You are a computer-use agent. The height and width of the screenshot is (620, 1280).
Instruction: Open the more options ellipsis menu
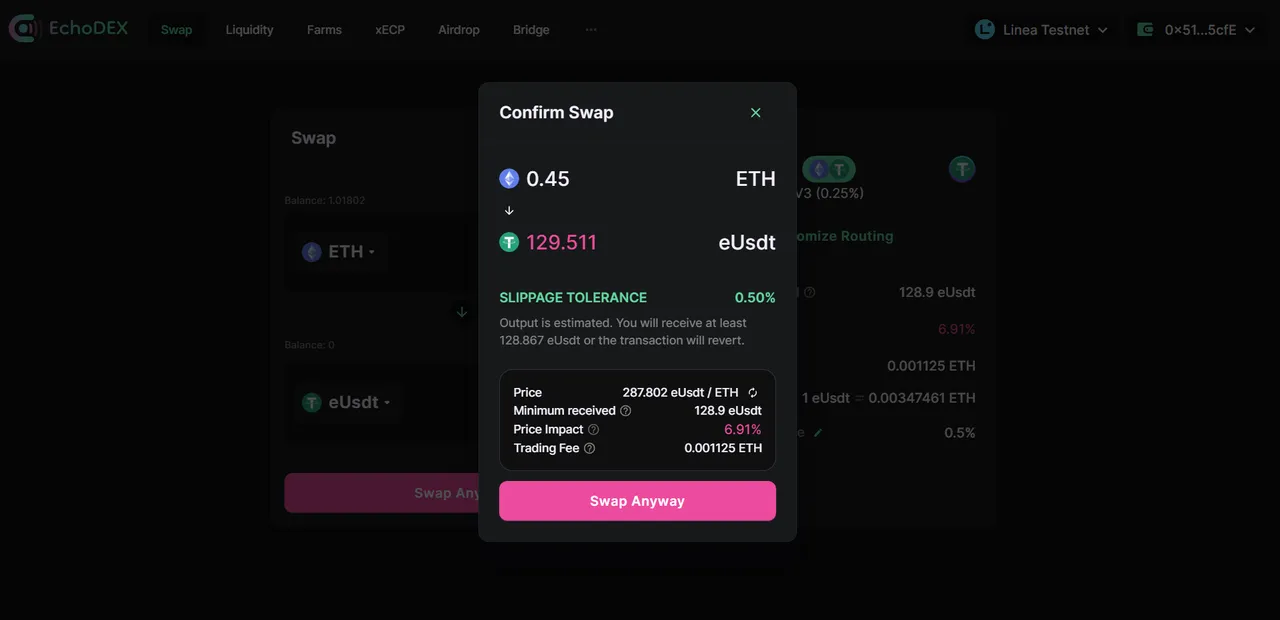[x=591, y=30]
